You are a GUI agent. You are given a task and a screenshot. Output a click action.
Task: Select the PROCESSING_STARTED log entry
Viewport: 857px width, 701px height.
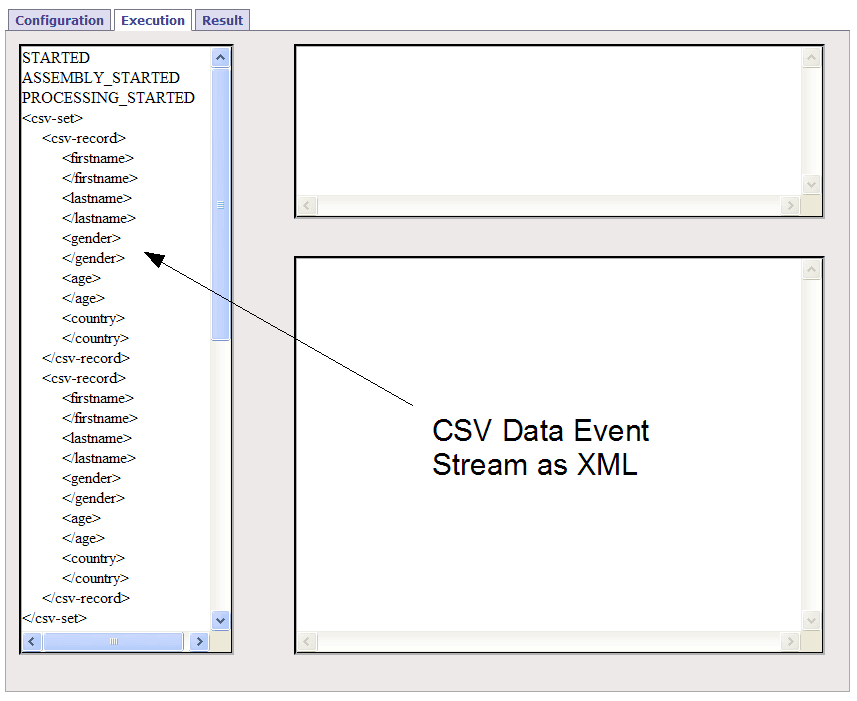107,98
